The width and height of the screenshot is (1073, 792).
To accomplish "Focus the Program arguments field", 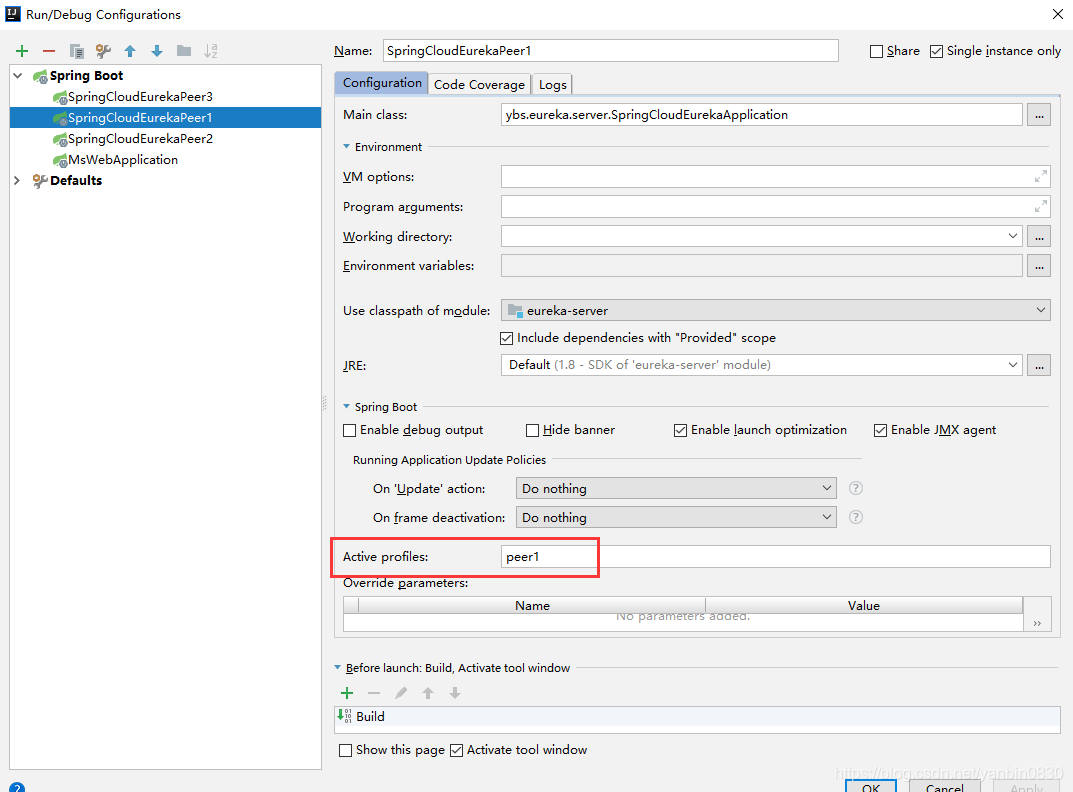I will tap(775, 206).
